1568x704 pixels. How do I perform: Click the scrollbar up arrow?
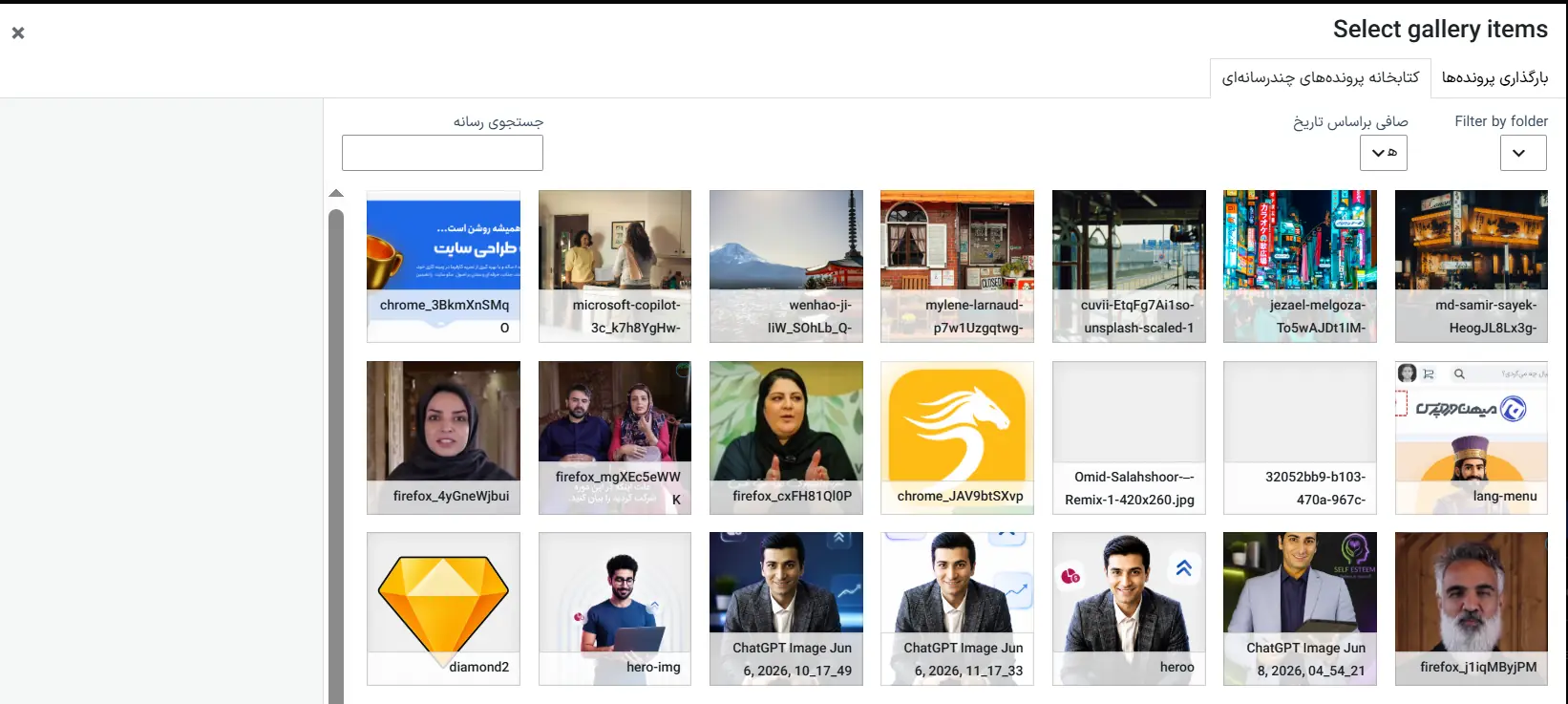(x=336, y=194)
